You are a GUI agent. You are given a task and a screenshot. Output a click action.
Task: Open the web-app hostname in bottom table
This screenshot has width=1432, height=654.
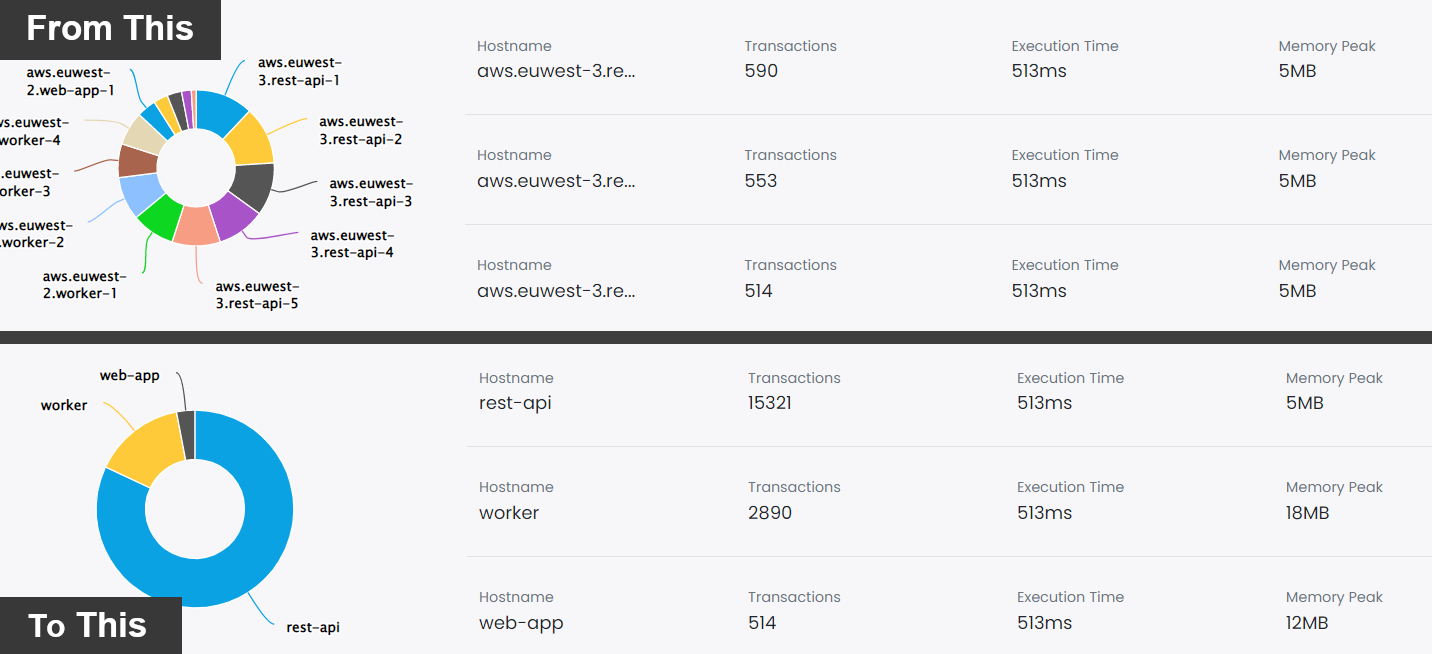pos(521,623)
